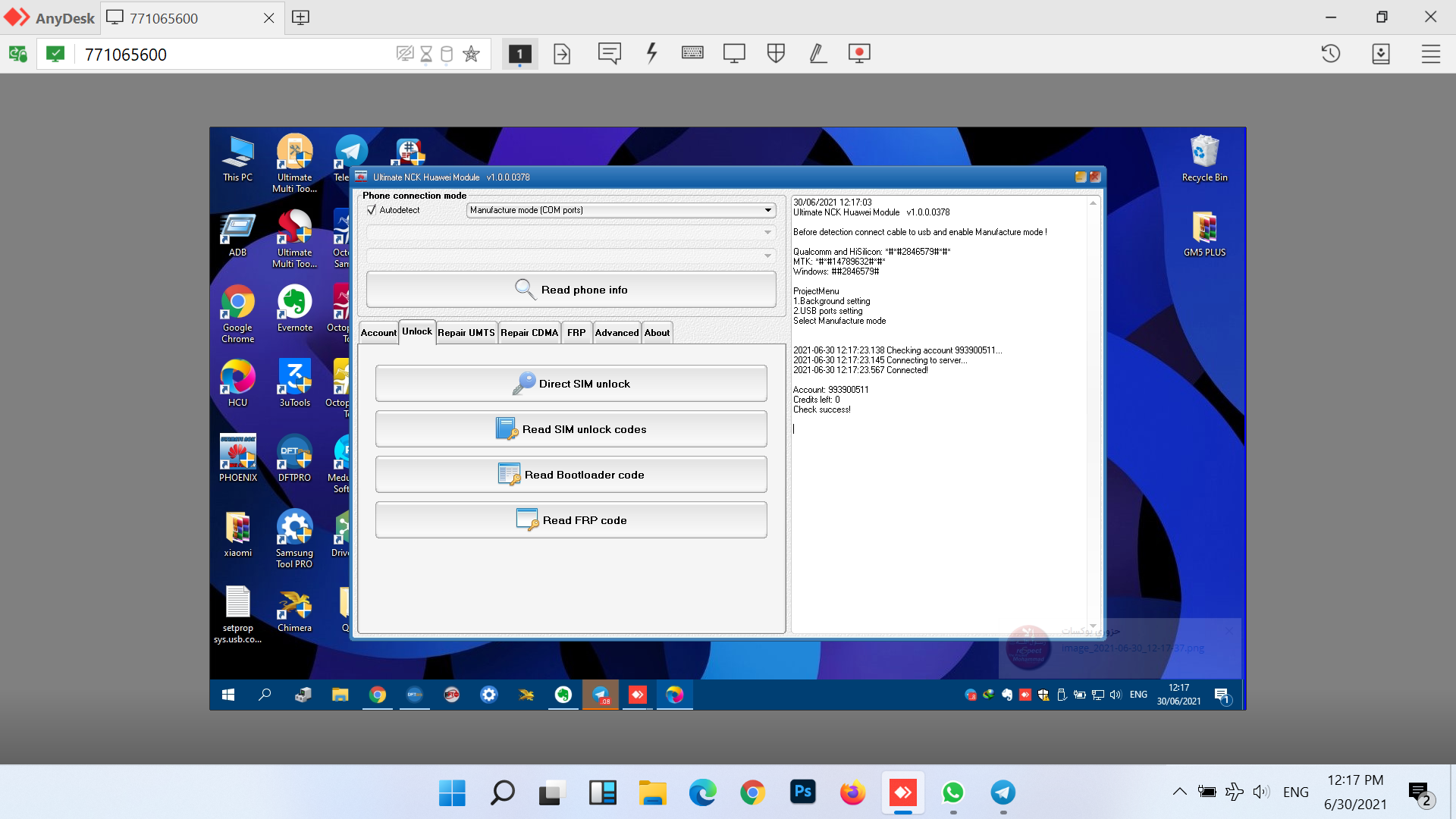The width and height of the screenshot is (1456, 819).
Task: Favorite this address with star icon
Action: (471, 54)
